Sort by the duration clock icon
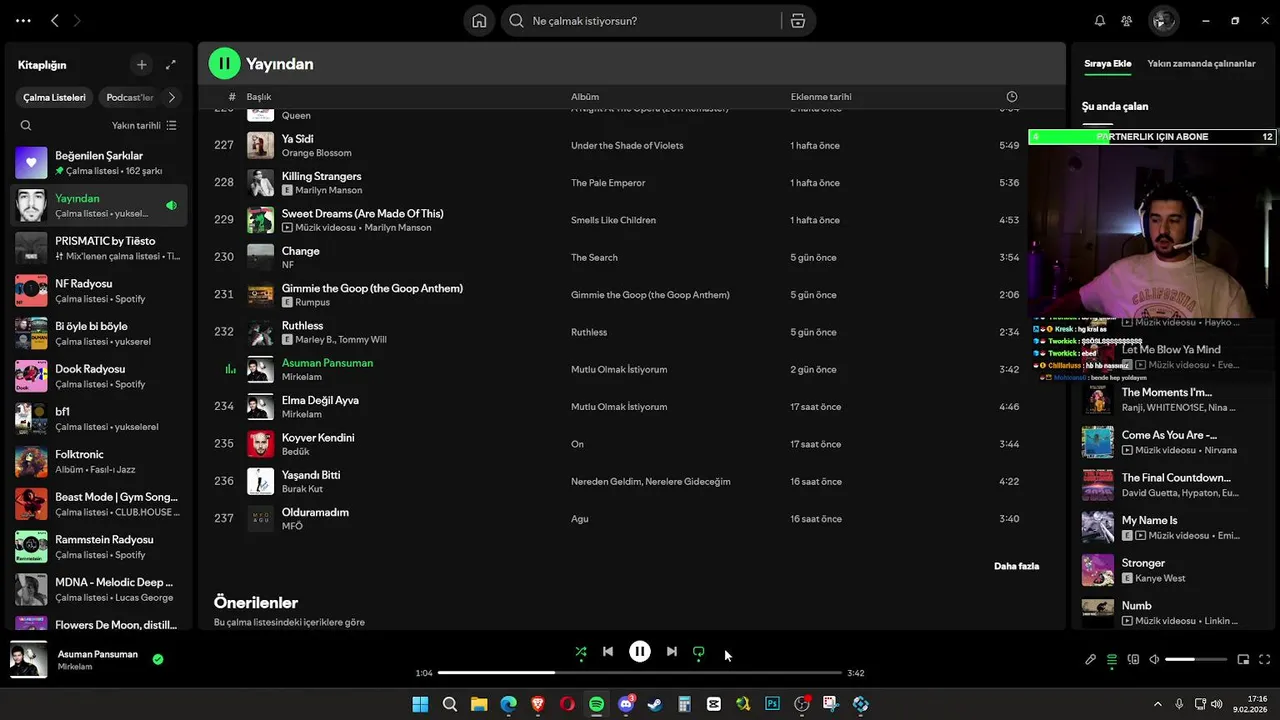This screenshot has height=720, width=1280. [1012, 97]
